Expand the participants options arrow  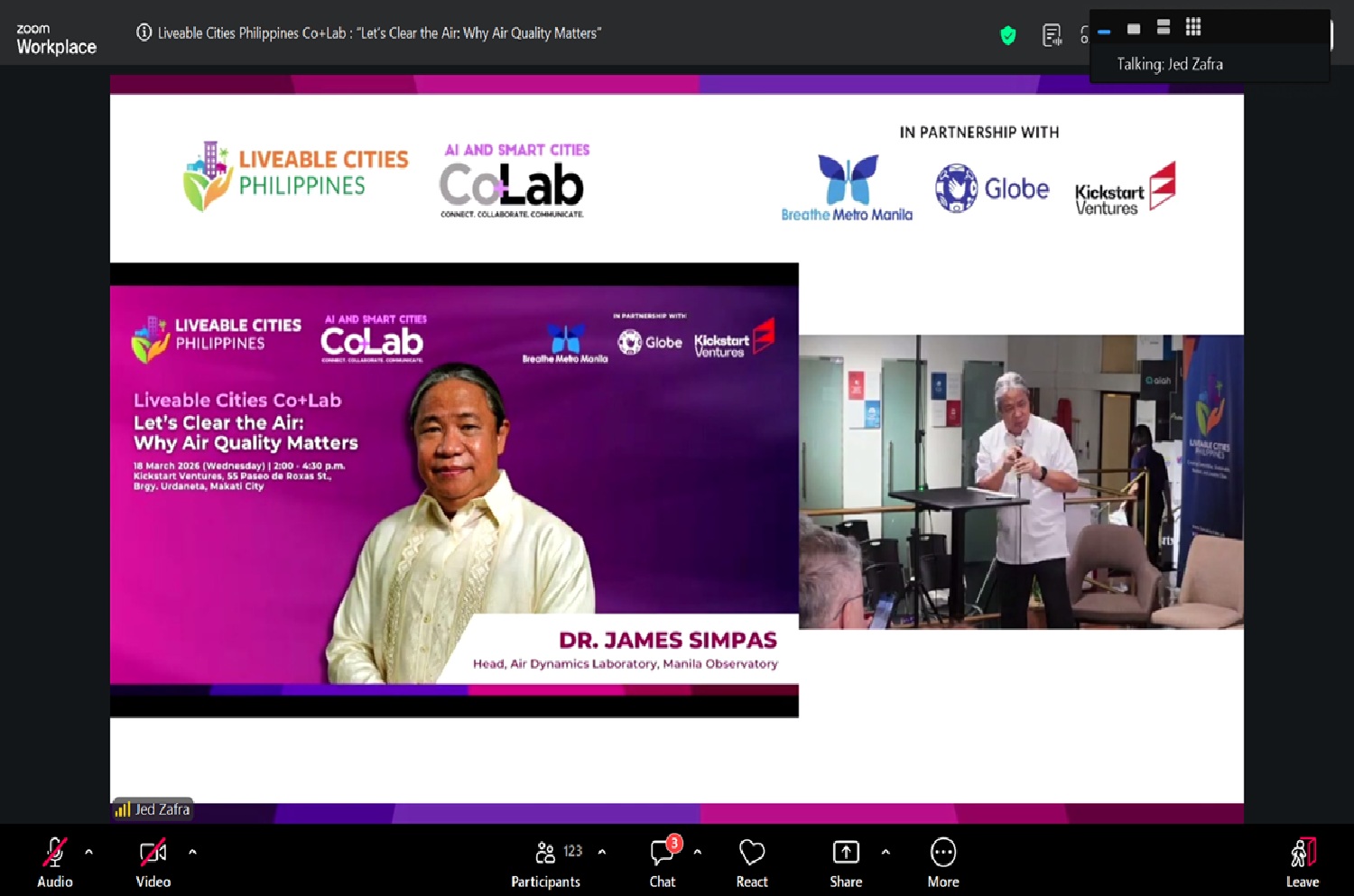602,851
